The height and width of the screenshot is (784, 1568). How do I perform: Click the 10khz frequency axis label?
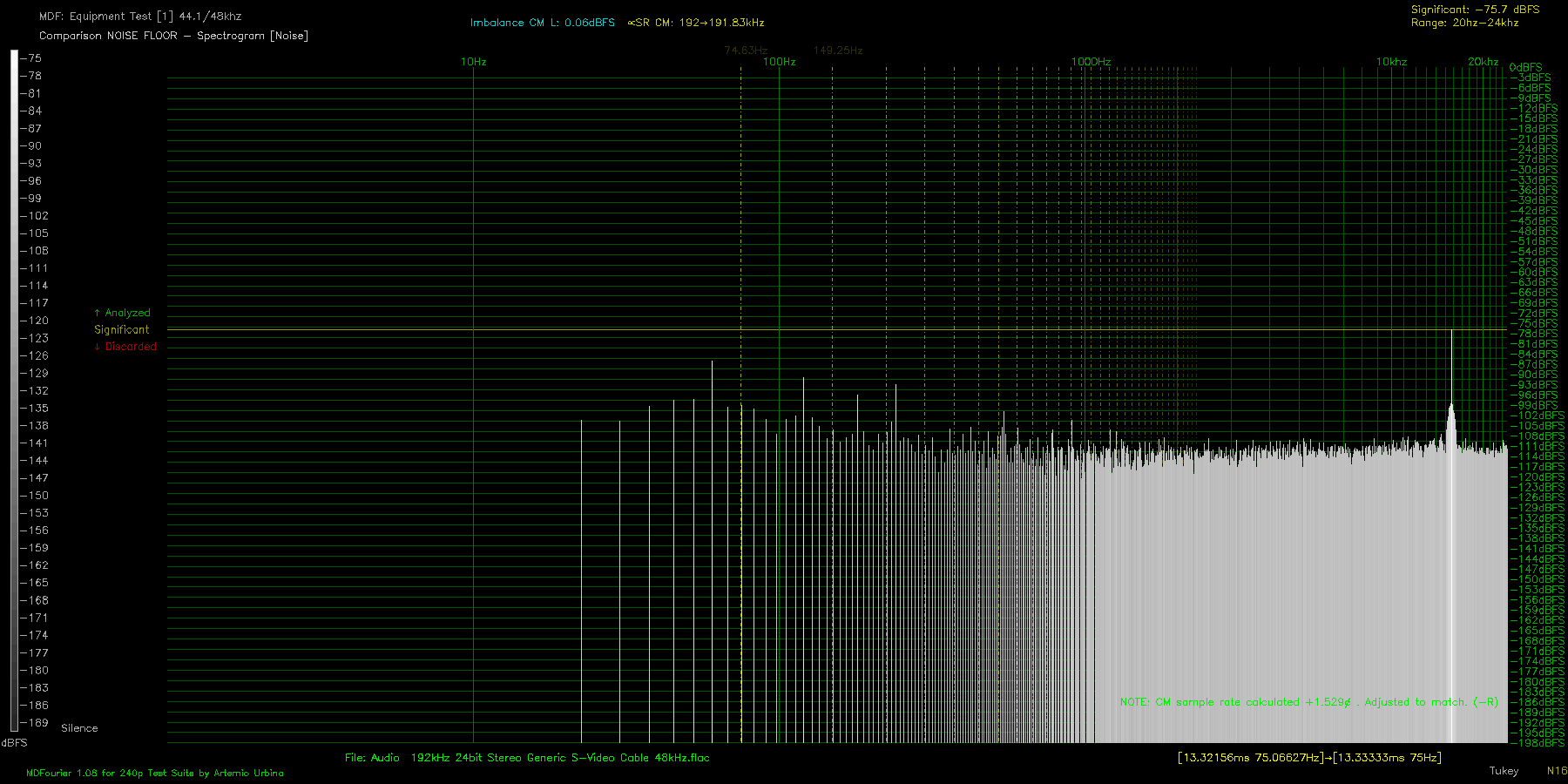point(1391,62)
